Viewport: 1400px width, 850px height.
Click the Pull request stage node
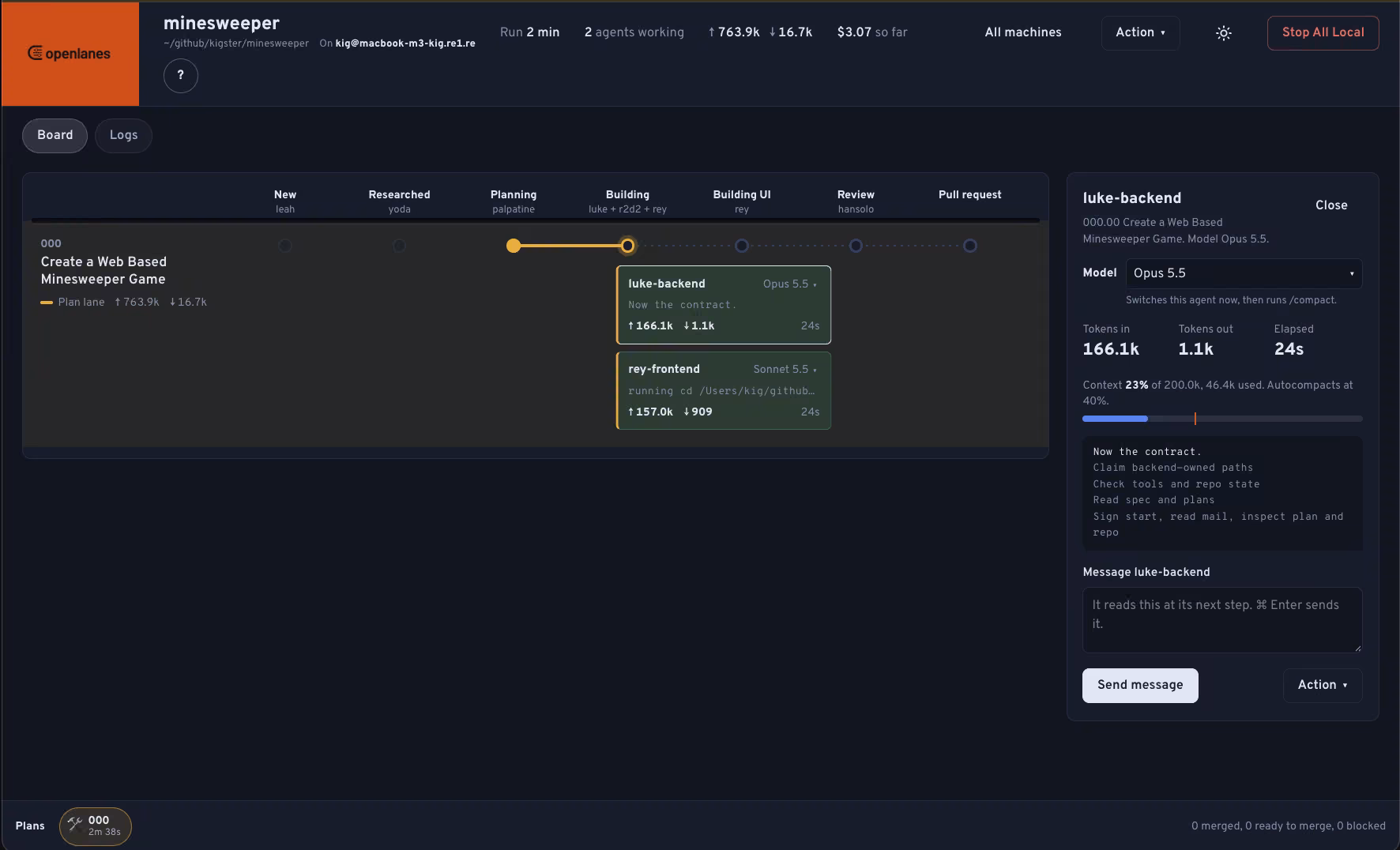click(x=970, y=246)
